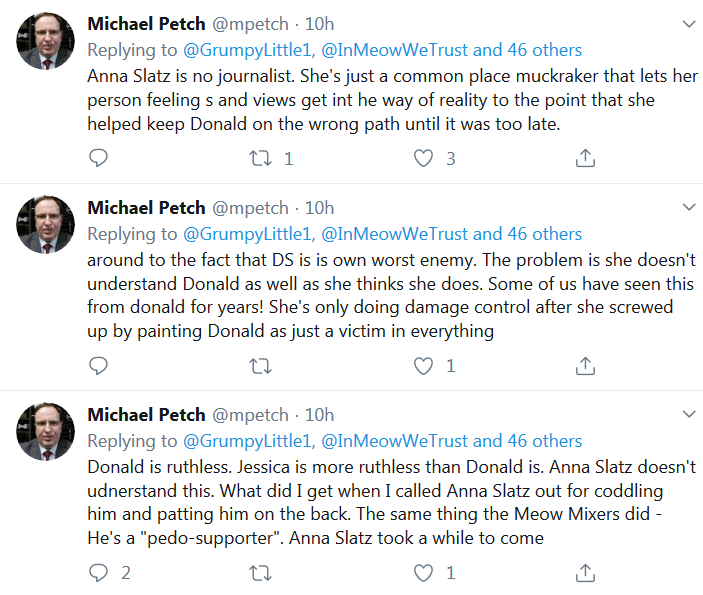Retweet the third tweet about Donald is ruthless

tap(260, 573)
